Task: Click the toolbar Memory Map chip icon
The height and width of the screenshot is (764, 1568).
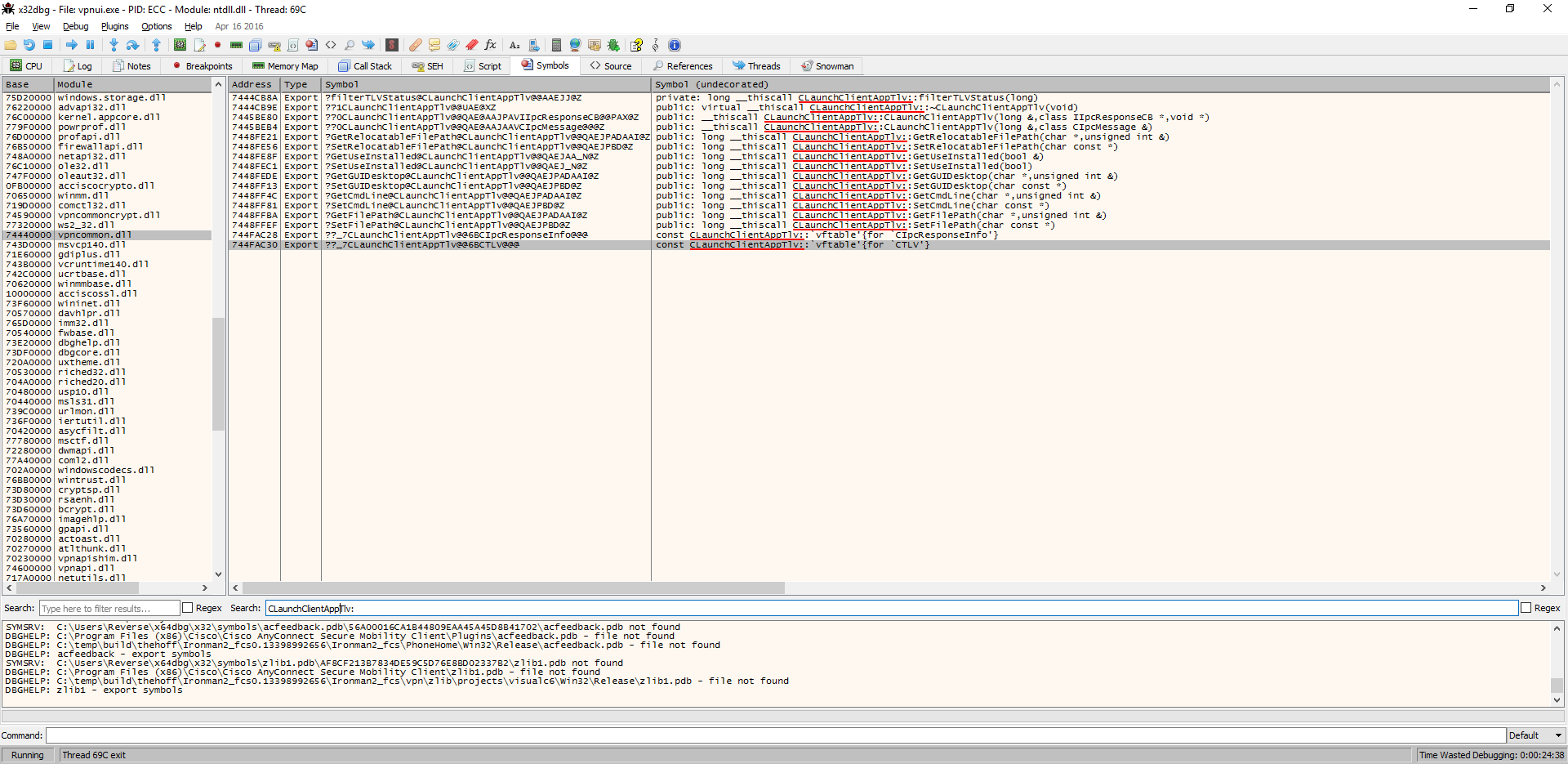Action: coord(237,45)
